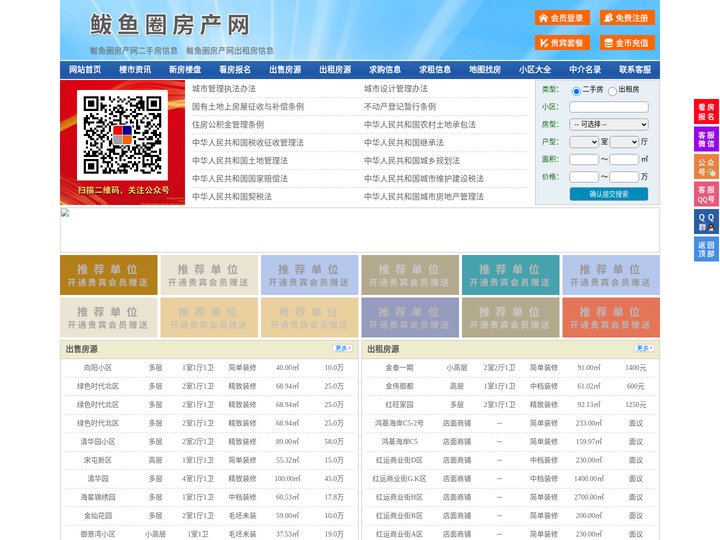Click 更多 in 出租房源 header

[644, 349]
